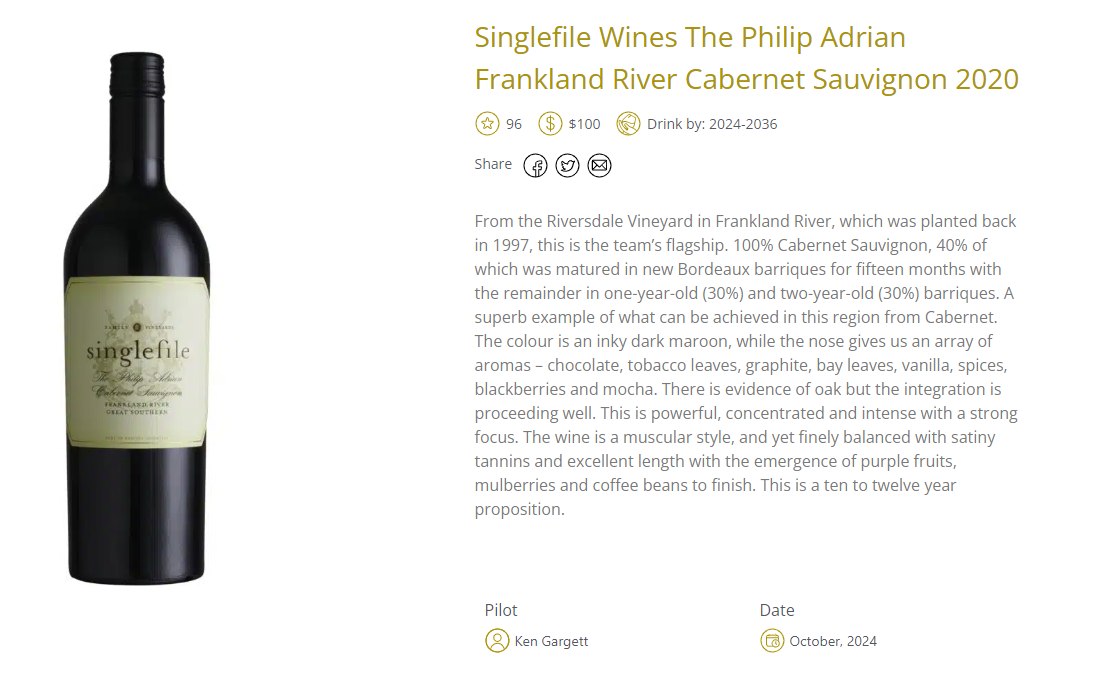The width and height of the screenshot is (1100, 681).
Task: Open the Singlefile wine bottle image
Action: [137, 318]
